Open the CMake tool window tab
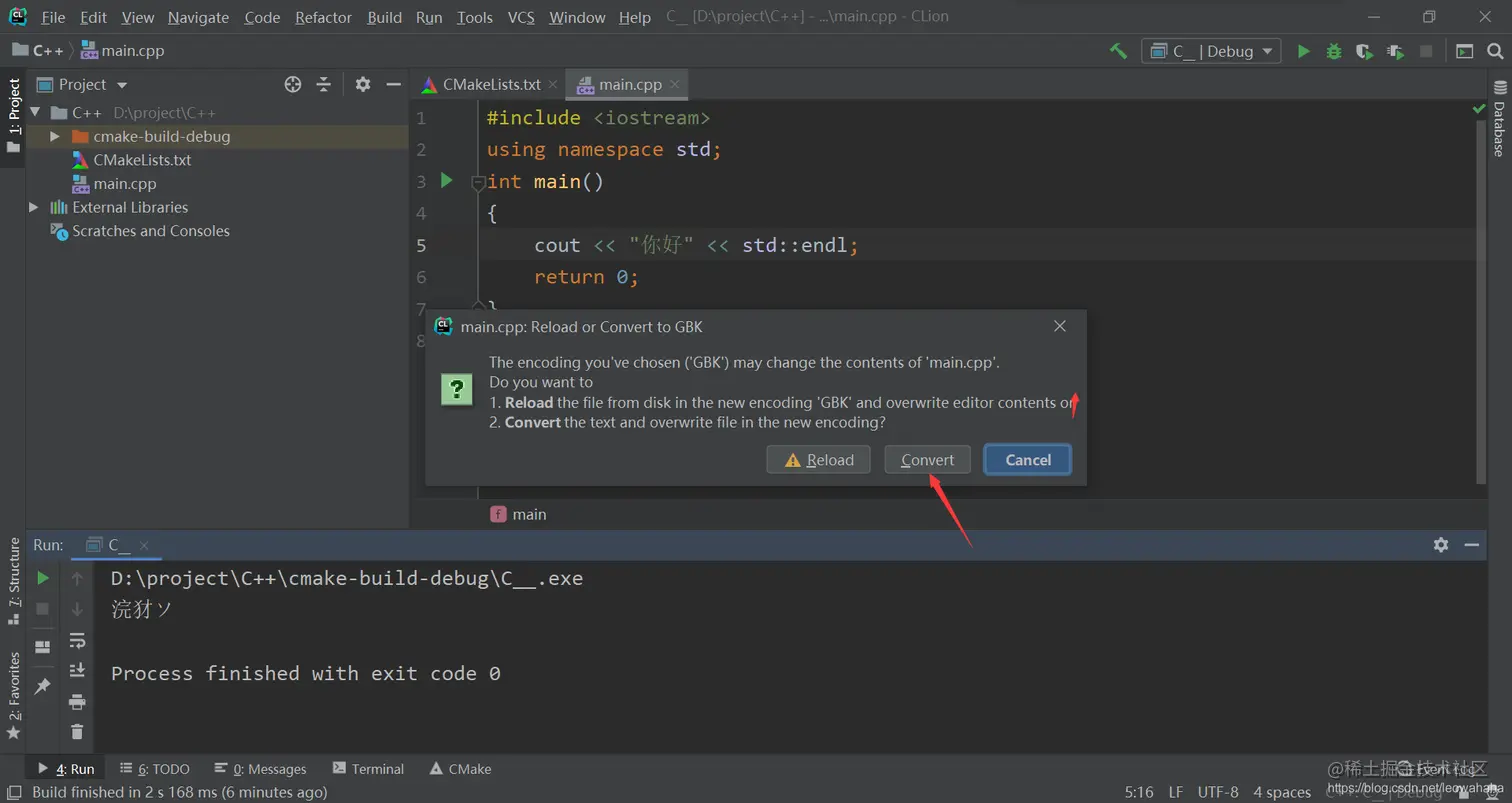This screenshot has width=1512, height=803. coord(460,769)
